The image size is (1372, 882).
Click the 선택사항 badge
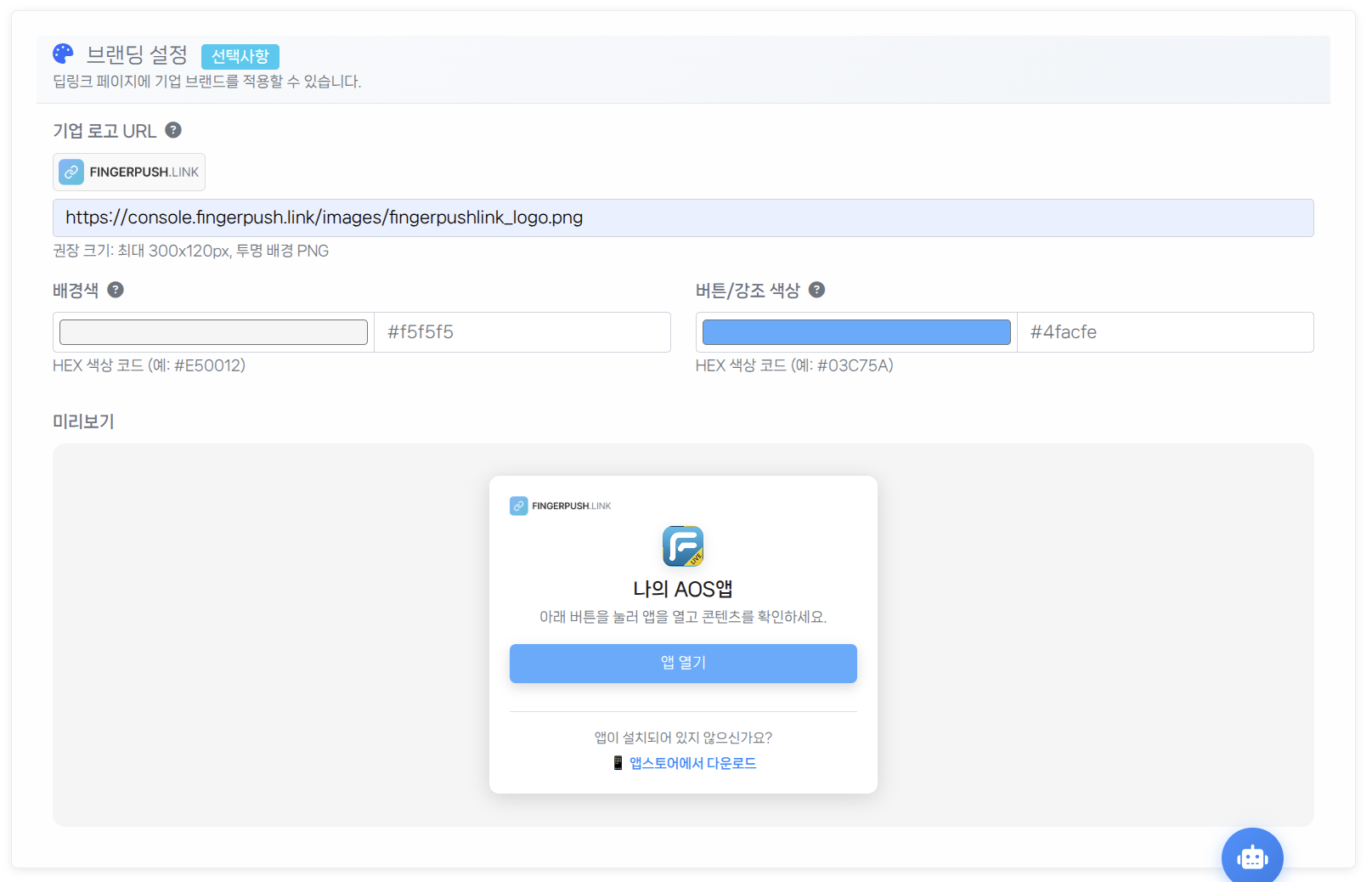pyautogui.click(x=240, y=56)
